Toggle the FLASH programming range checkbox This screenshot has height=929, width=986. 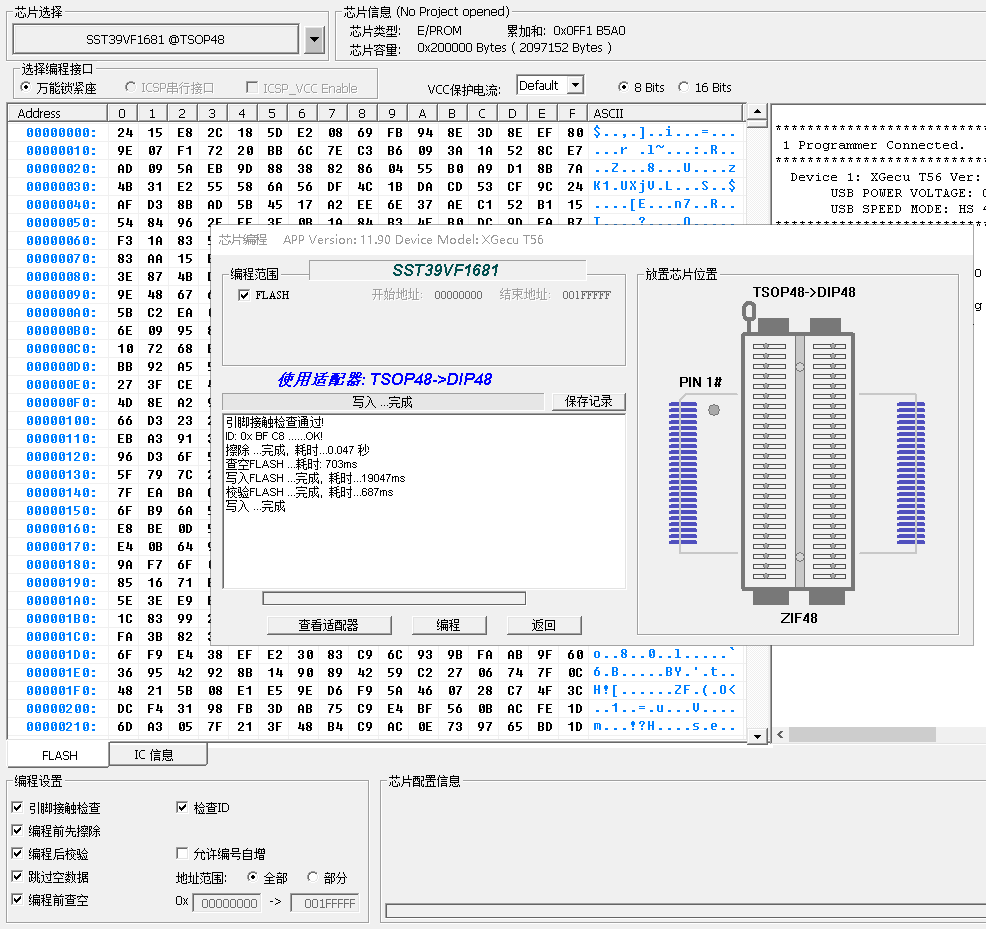(x=244, y=295)
